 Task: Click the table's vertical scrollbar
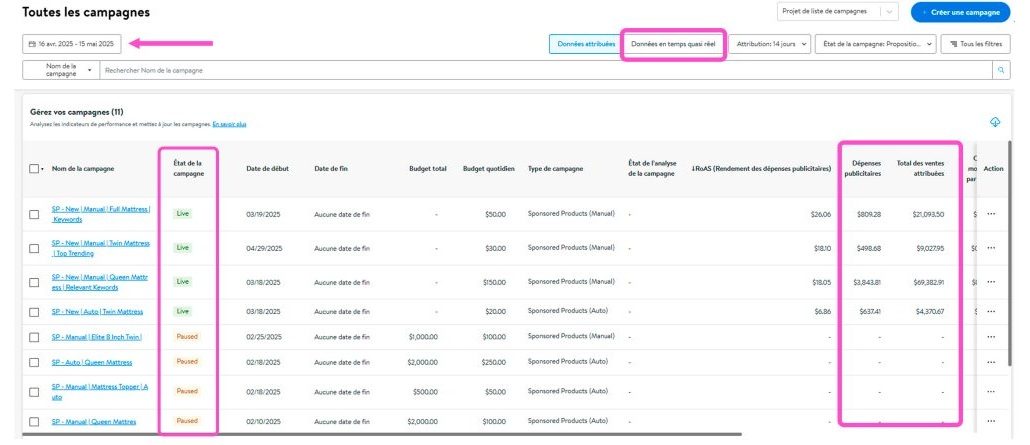(1010, 253)
